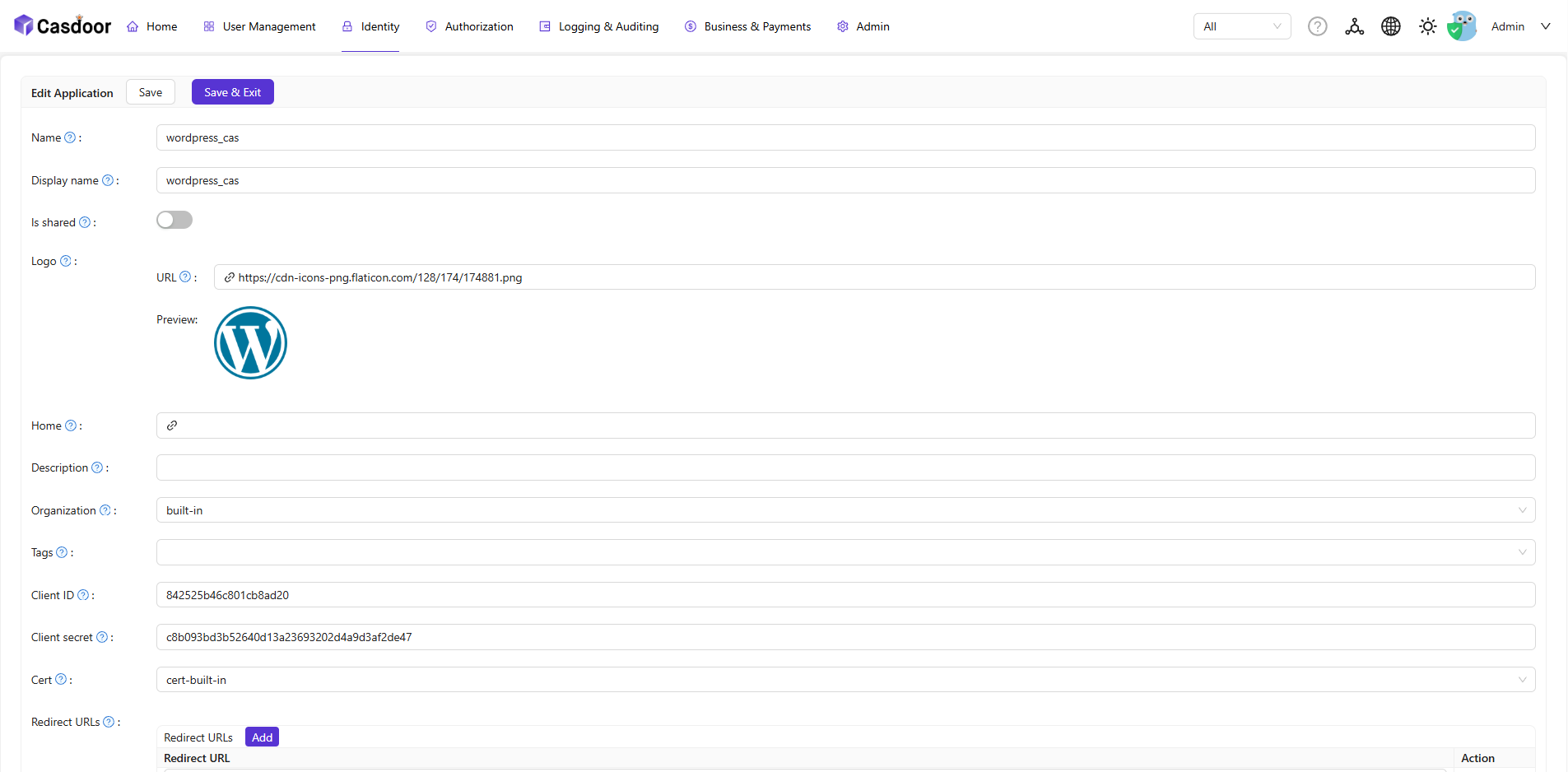
Task: Open the Logging & Auditing menu
Action: 599,26
